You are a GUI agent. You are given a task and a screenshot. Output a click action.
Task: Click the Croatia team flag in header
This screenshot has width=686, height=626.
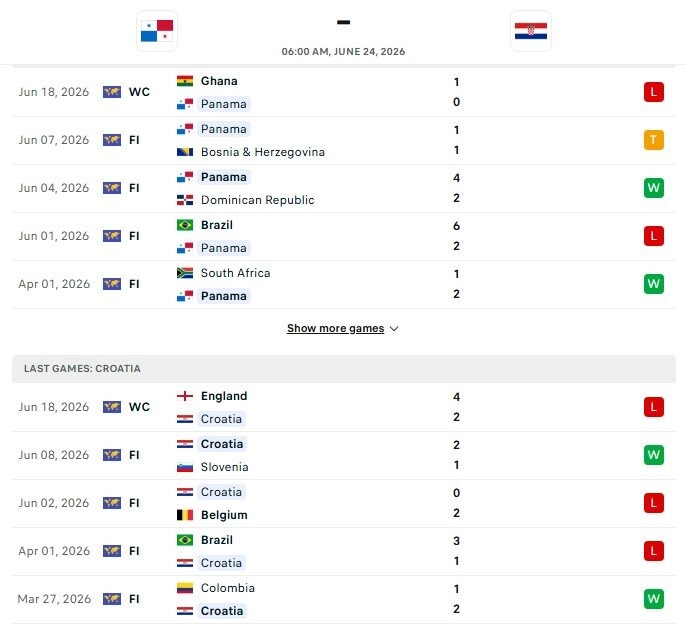(531, 31)
